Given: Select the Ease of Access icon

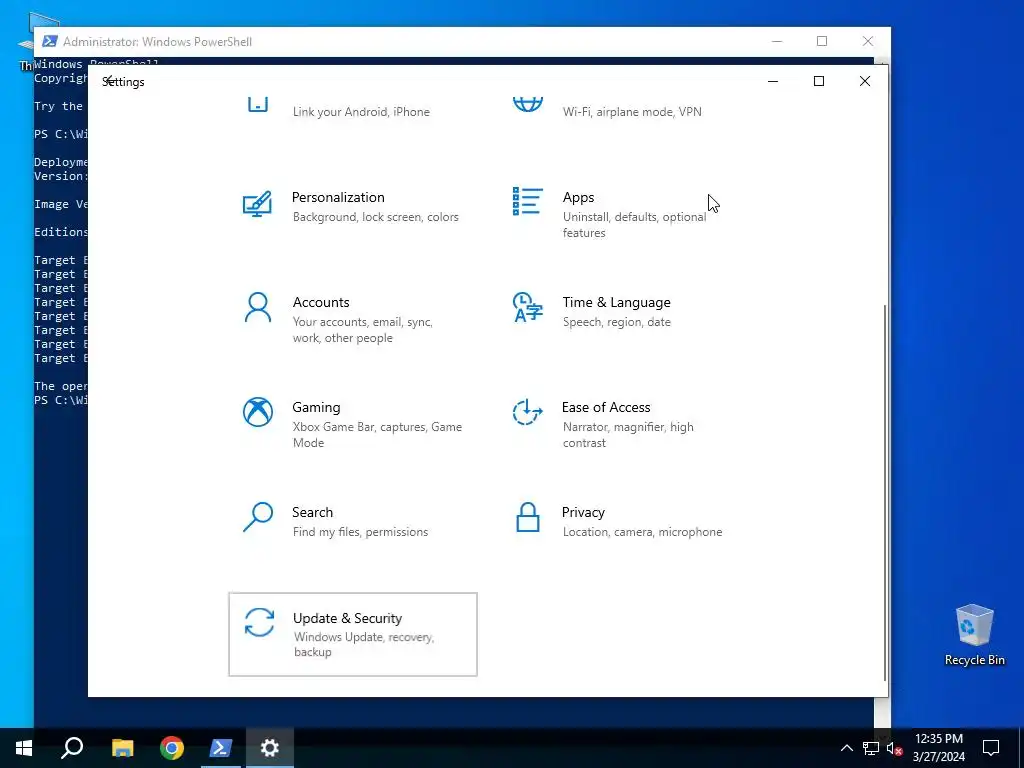Looking at the screenshot, I should tap(528, 412).
